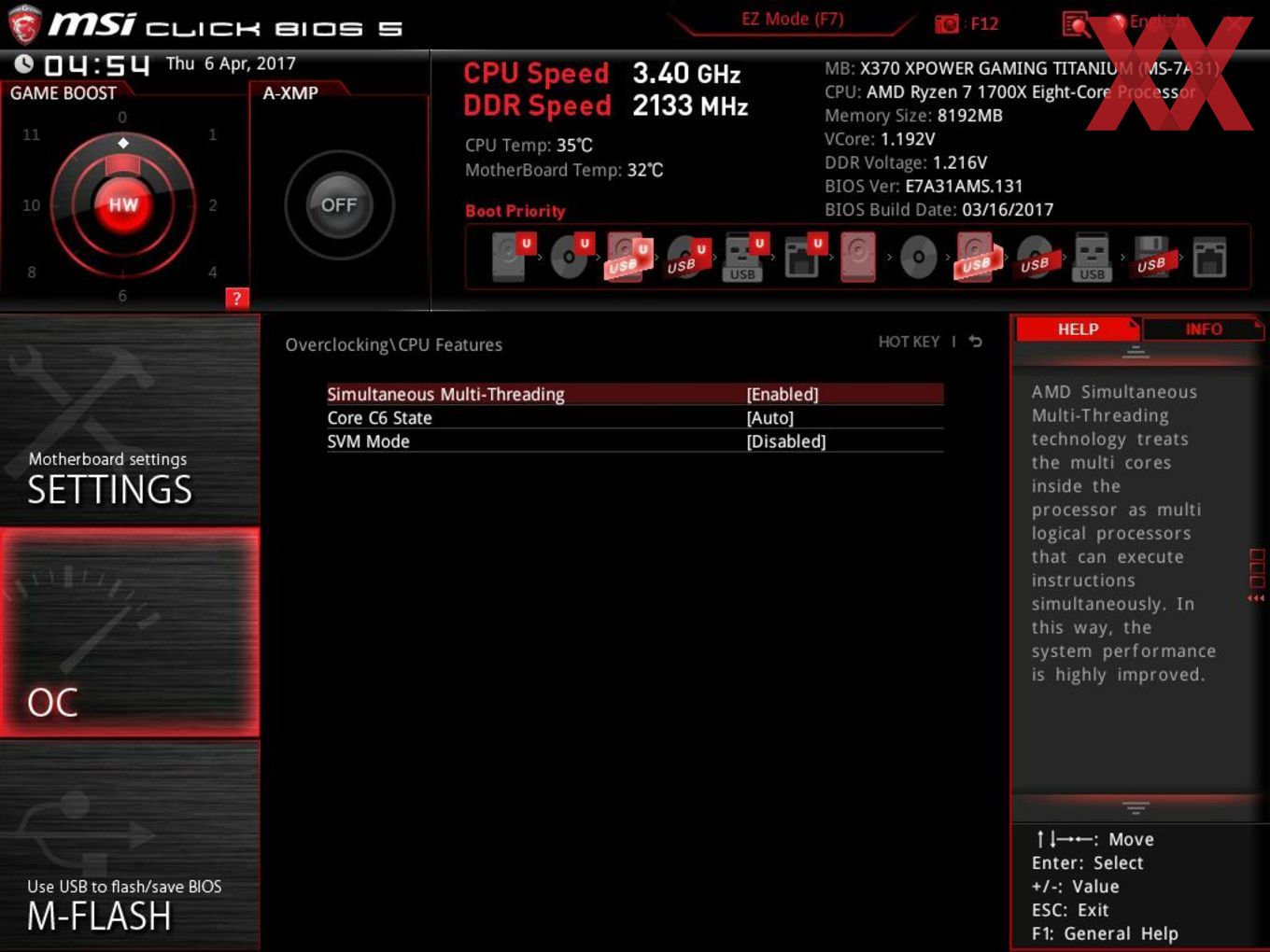This screenshot has width=1270, height=952.
Task: Select the legacy network boot icon without U badge
Action: point(1209,258)
